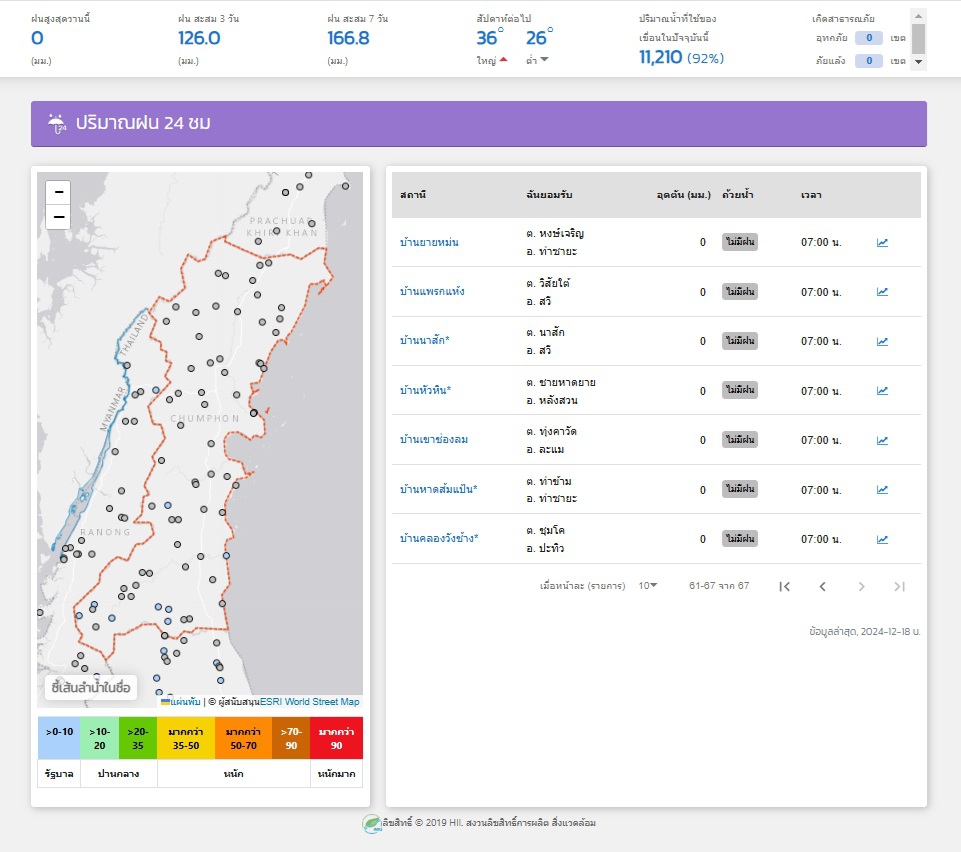Go to the previous table page
The image size is (961, 852).
click(822, 587)
